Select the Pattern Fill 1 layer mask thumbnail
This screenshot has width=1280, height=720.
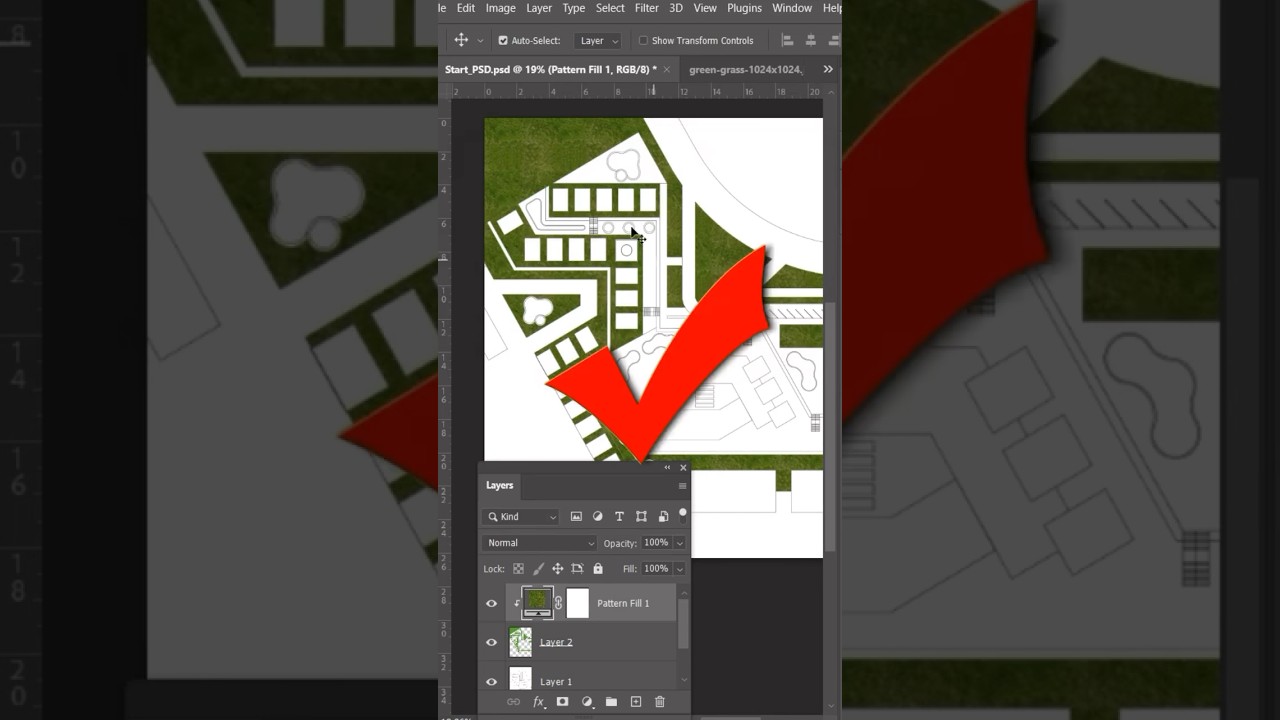pos(578,603)
